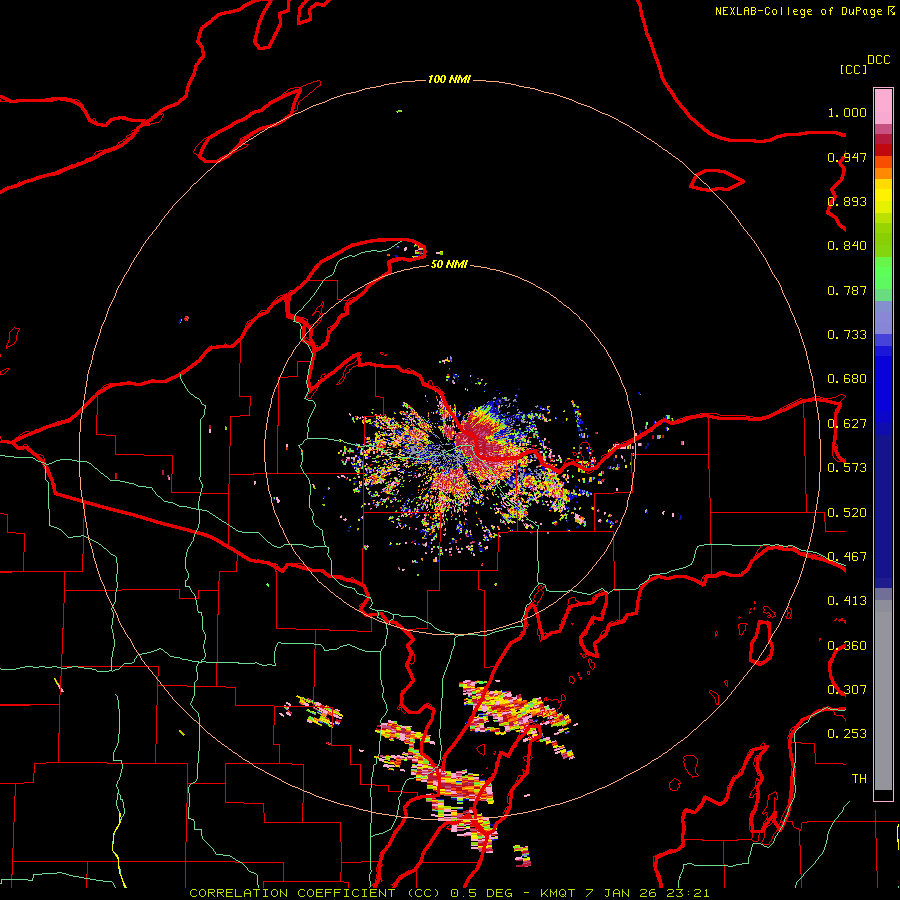Screen dimensions: 900x900
Task: Click the 0.947 color scale value
Action: point(847,157)
